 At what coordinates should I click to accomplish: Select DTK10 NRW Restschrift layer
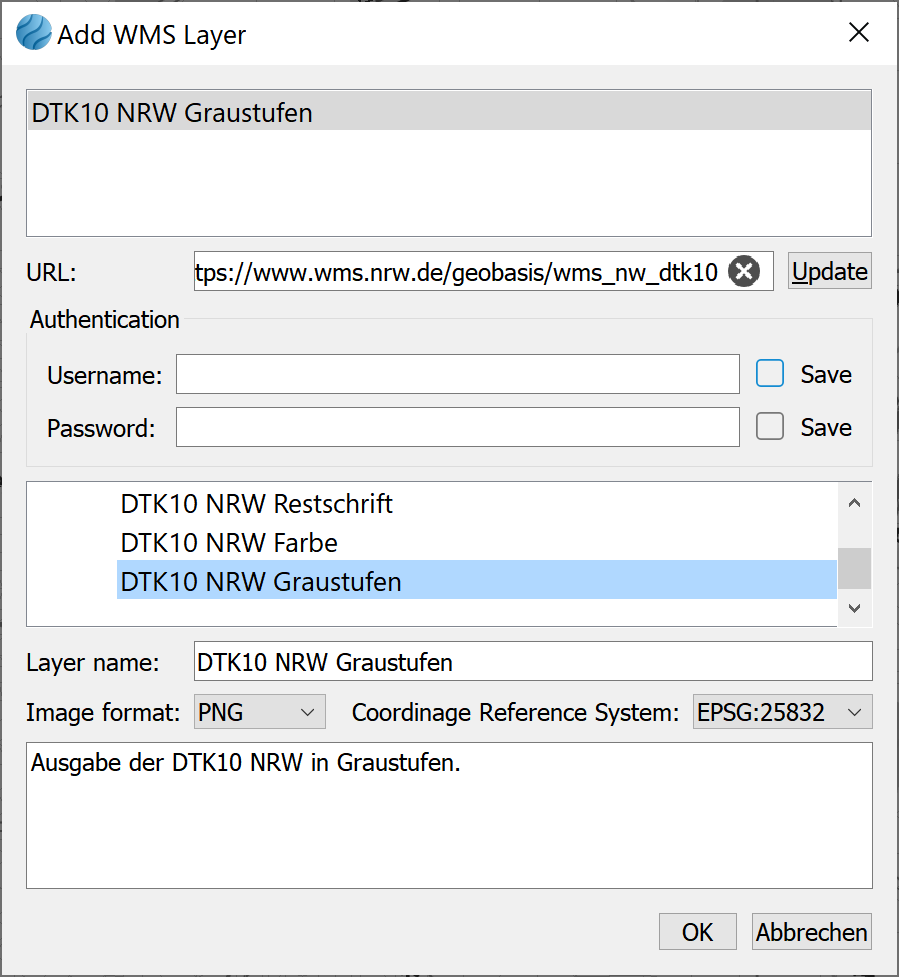click(x=257, y=504)
